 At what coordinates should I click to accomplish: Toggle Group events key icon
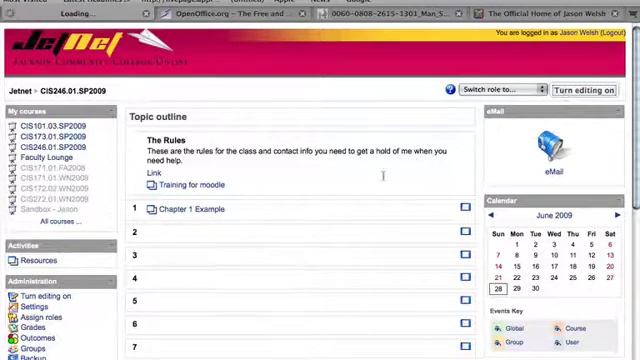(498, 342)
